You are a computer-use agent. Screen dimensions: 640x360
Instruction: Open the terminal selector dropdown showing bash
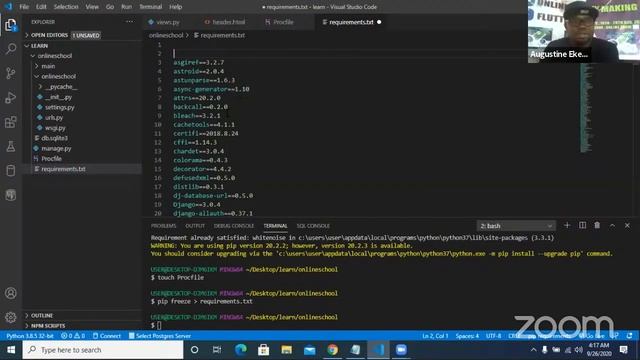coord(516,226)
